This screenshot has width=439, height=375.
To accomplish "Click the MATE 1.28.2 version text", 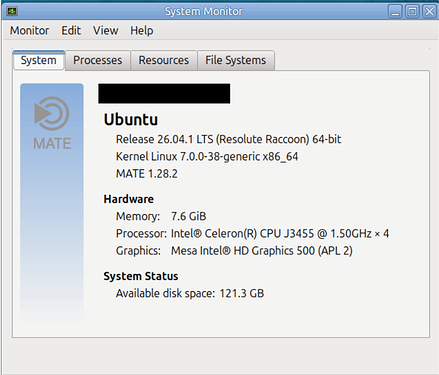I will [147, 174].
